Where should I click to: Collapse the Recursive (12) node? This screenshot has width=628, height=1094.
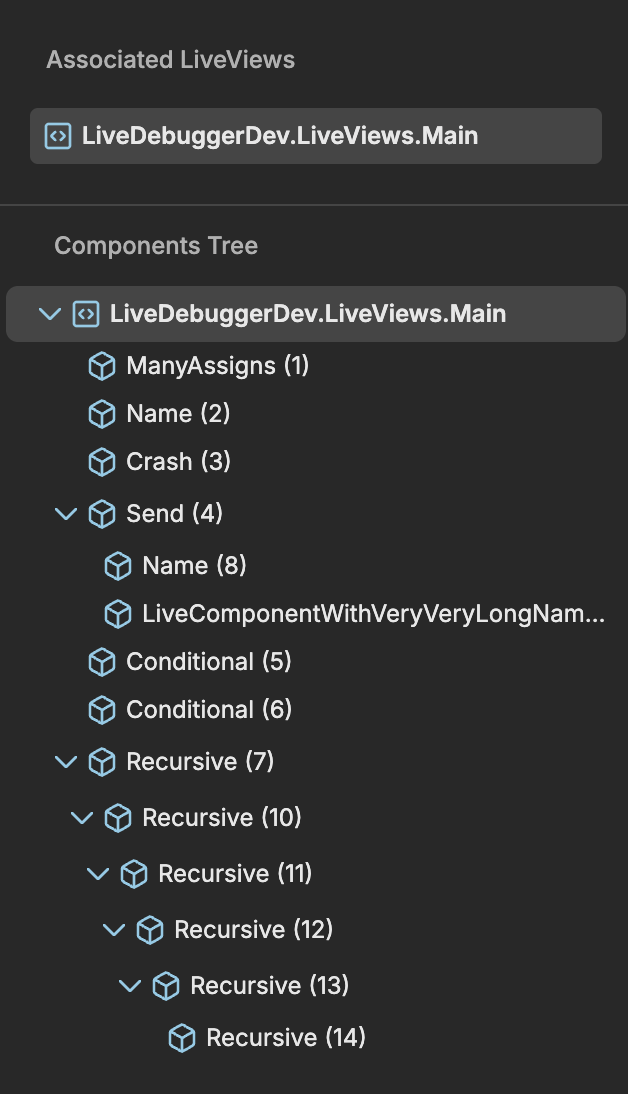click(x=114, y=930)
